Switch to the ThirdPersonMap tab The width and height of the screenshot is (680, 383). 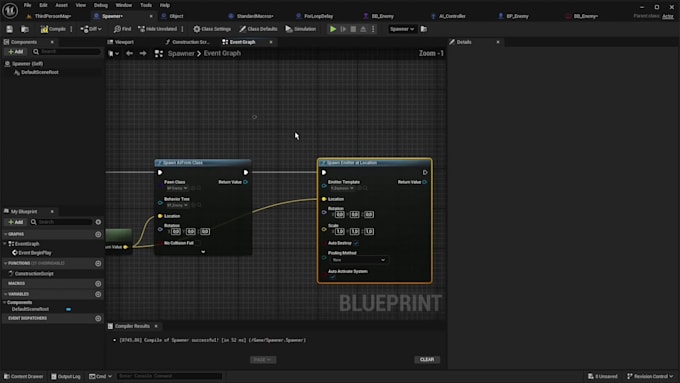pos(52,16)
